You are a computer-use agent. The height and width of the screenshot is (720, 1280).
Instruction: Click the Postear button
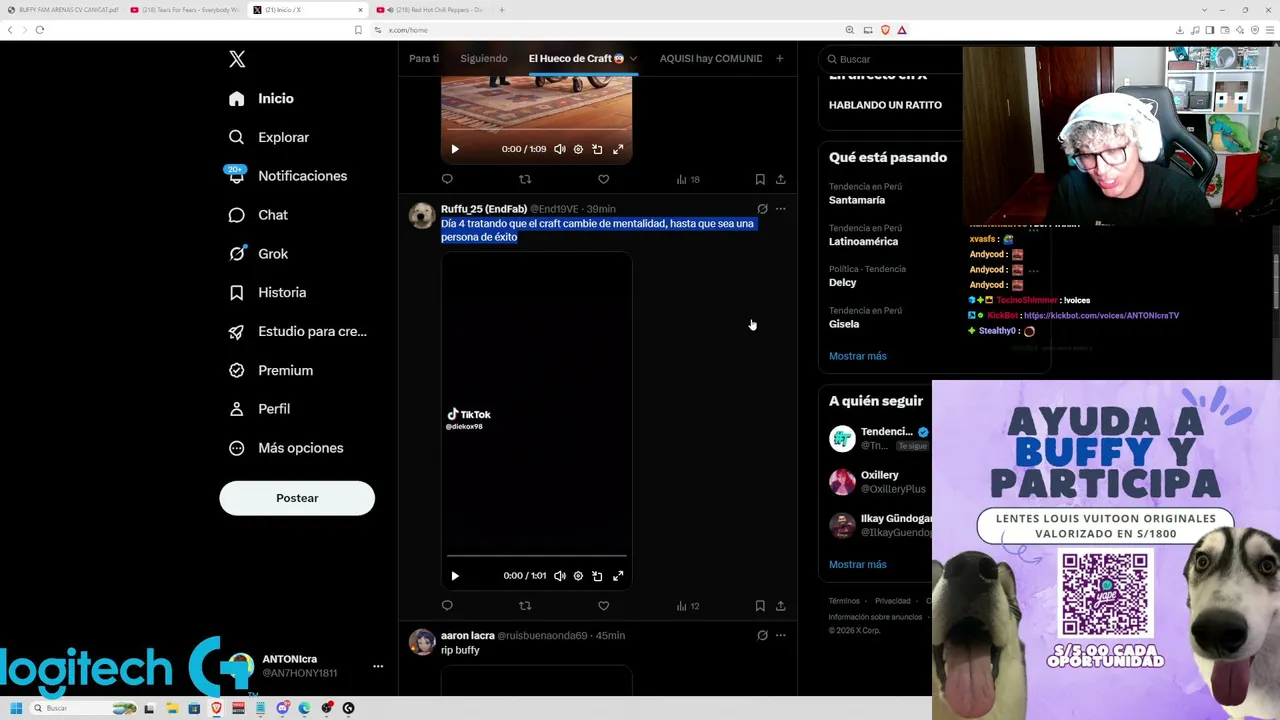coord(297,498)
